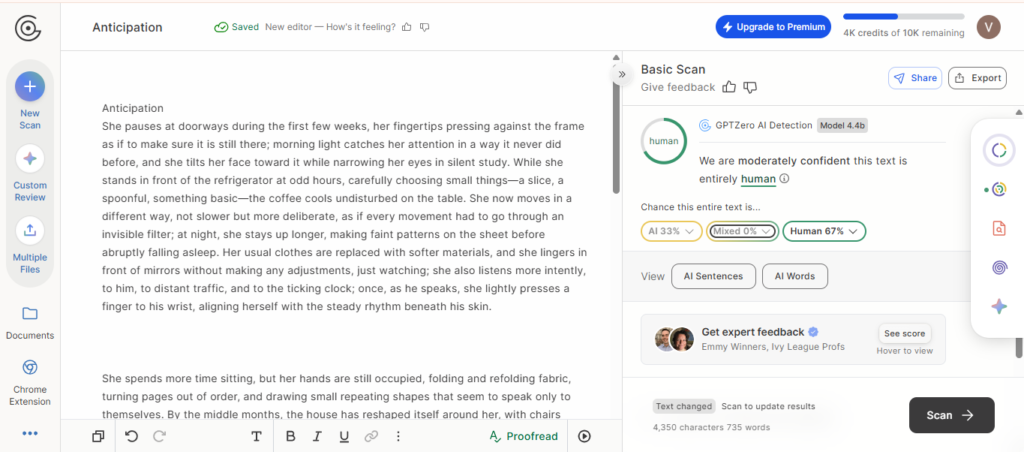Click the See score button
1024x452 pixels.
point(904,334)
